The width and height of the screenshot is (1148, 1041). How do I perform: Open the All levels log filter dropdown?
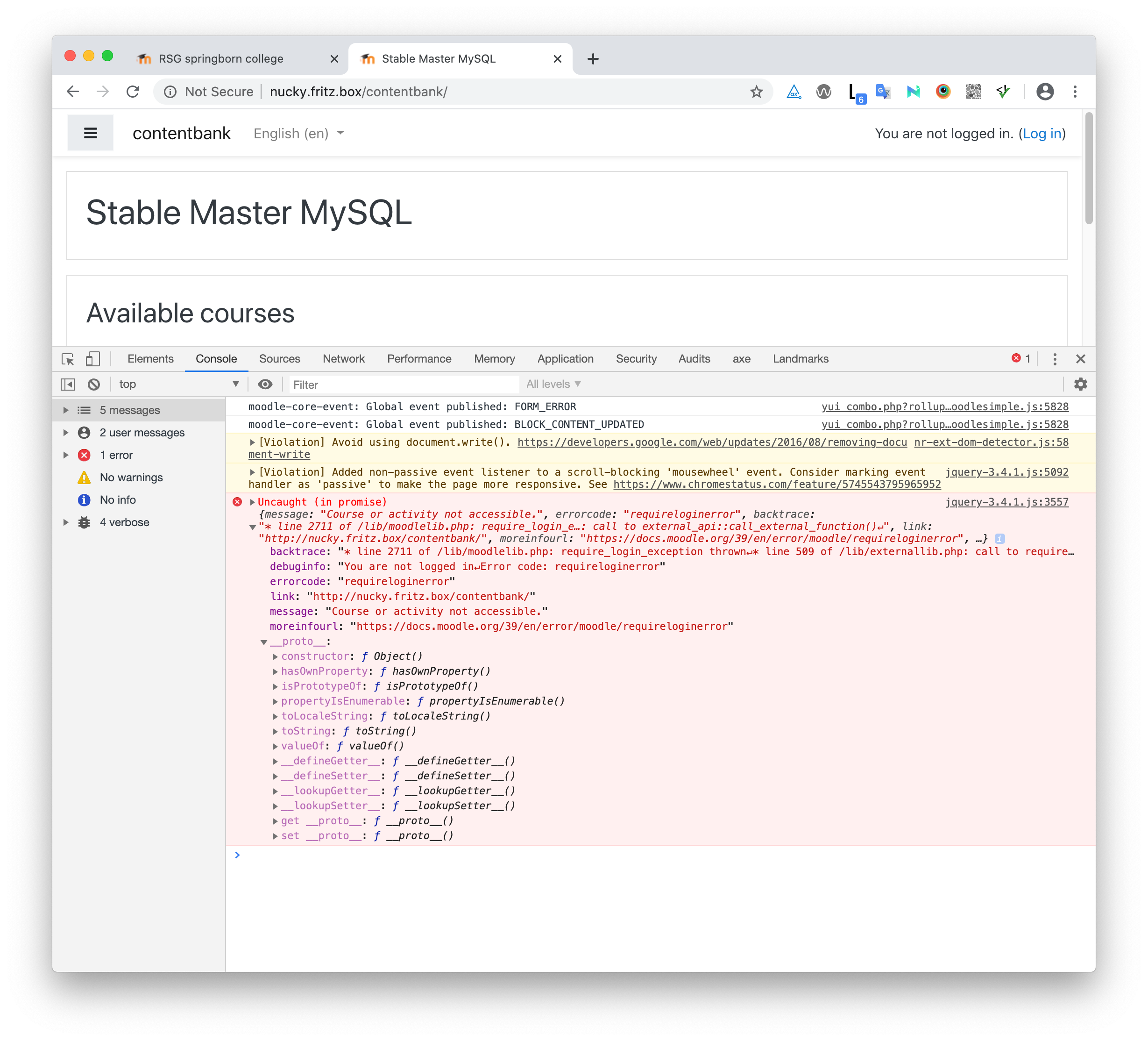pos(553,385)
